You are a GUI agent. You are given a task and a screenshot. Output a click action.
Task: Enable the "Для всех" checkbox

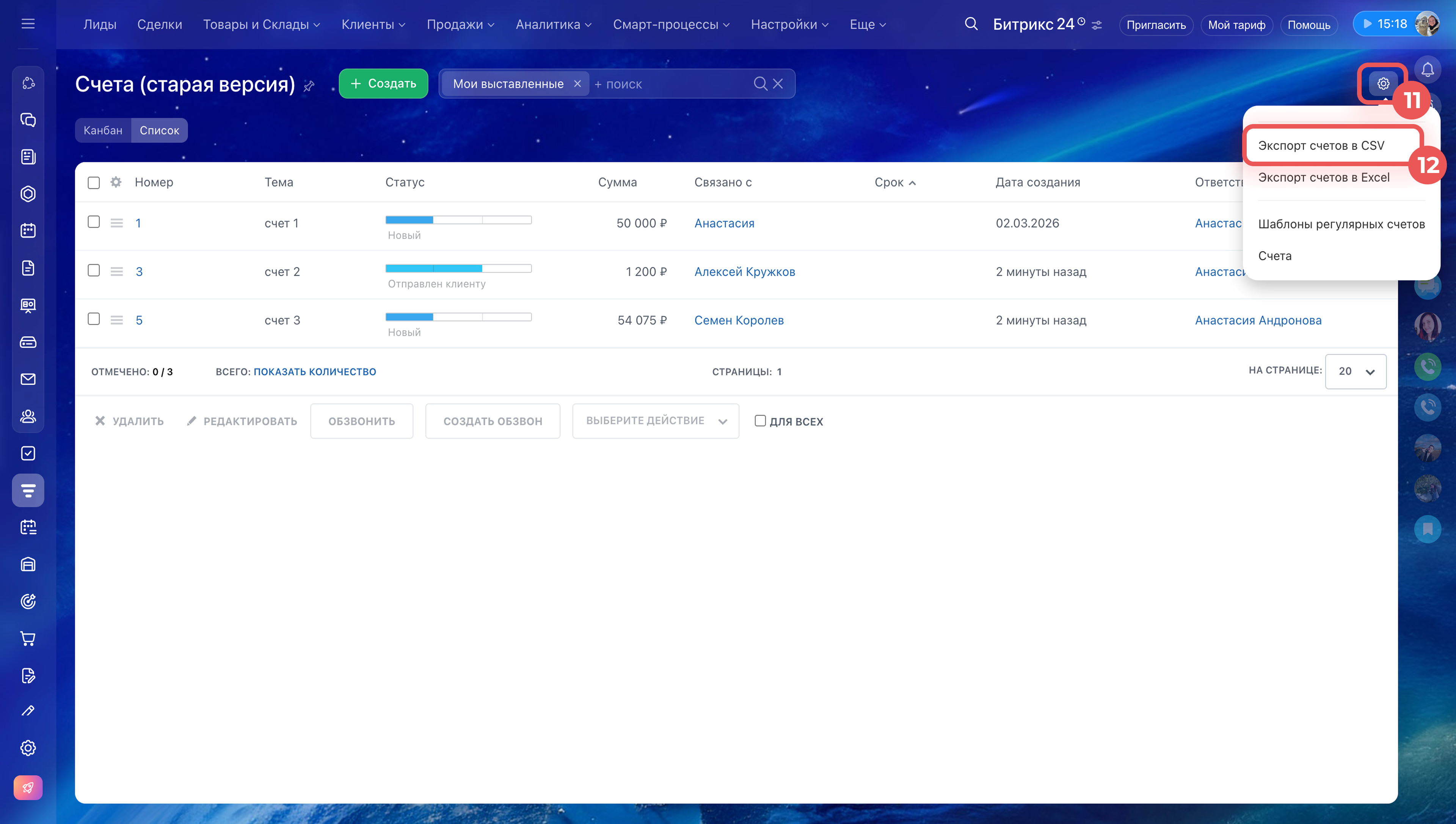click(760, 420)
